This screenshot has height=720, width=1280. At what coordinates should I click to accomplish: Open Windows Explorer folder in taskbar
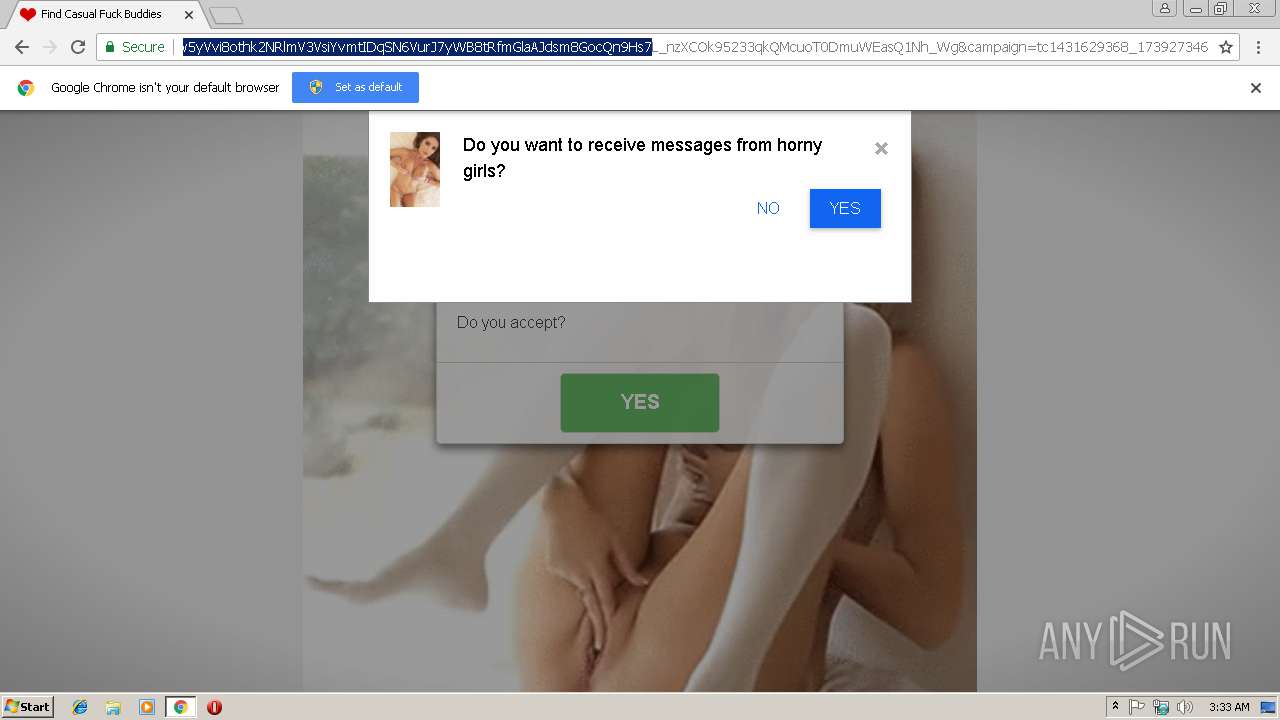pos(113,707)
